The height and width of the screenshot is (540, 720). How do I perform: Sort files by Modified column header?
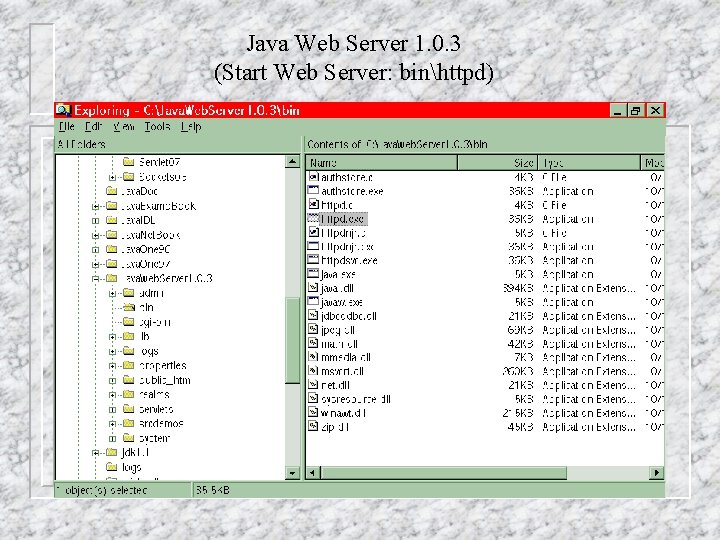point(652,163)
